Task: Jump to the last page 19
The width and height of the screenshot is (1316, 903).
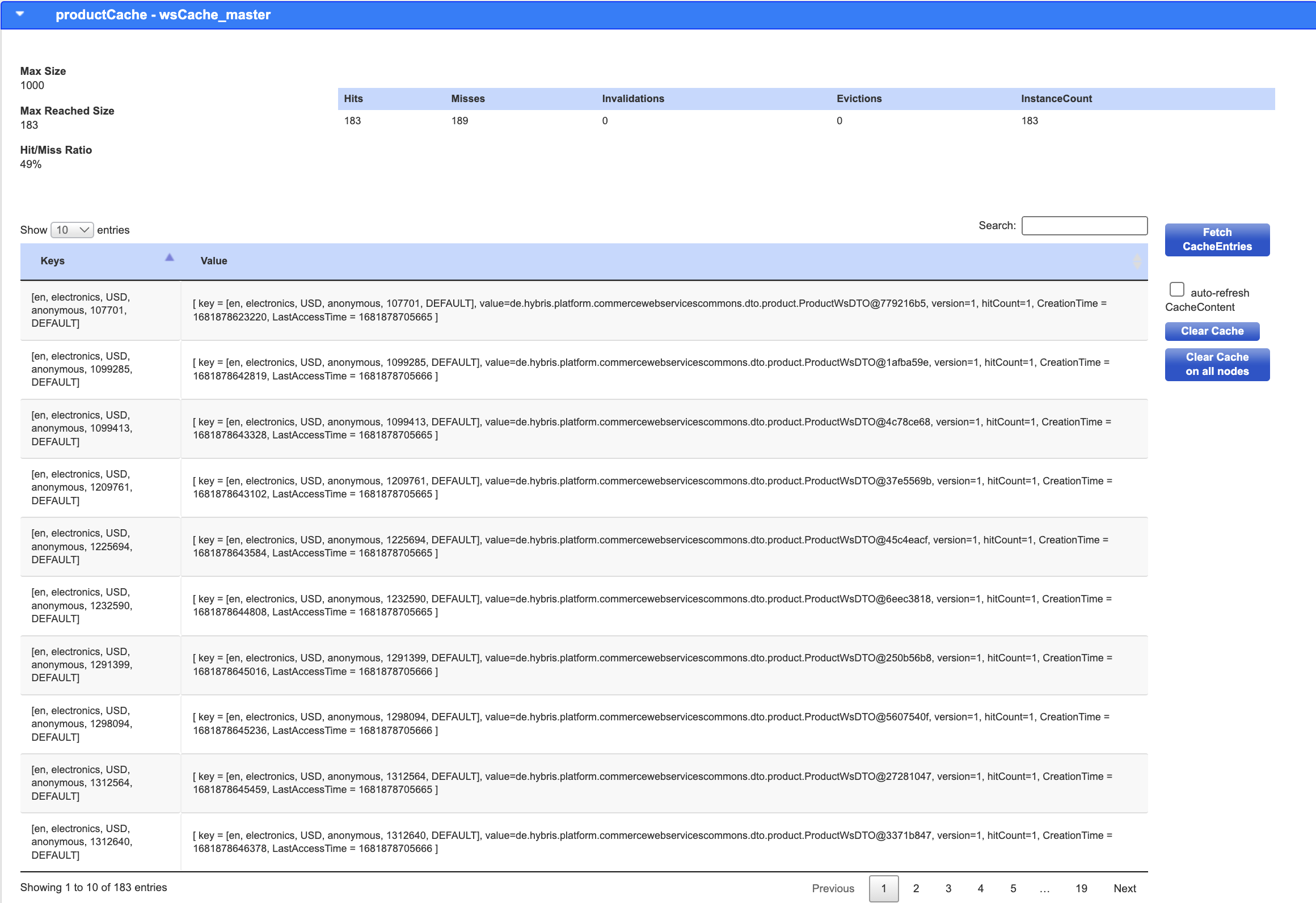Action: click(x=1081, y=888)
